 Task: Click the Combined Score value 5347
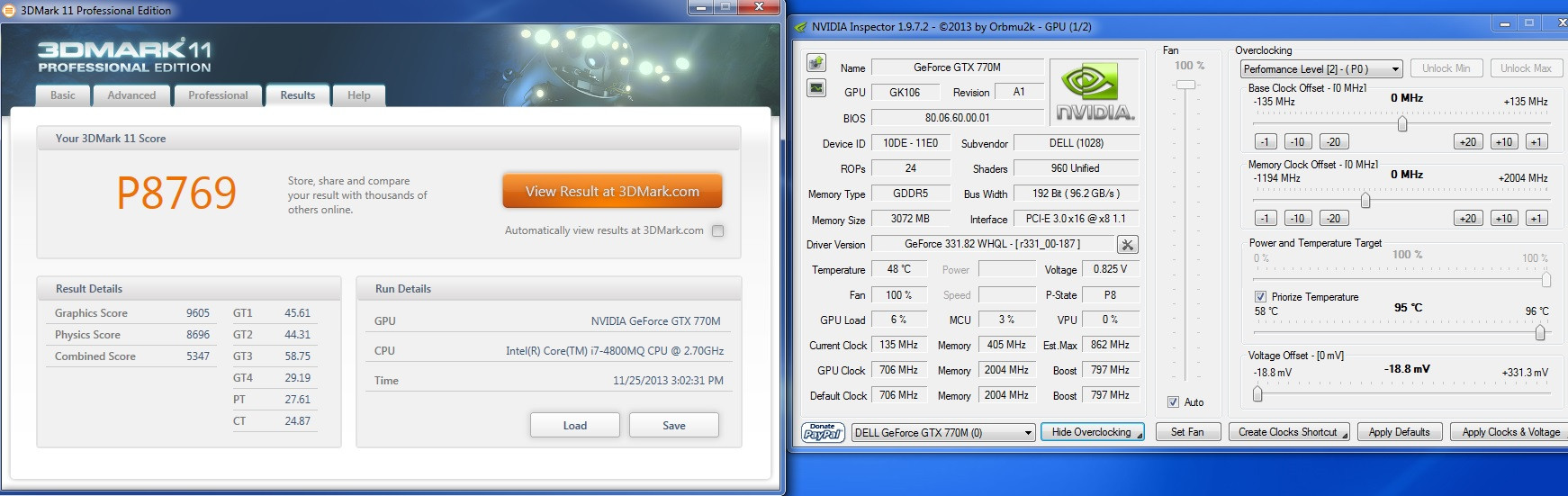click(198, 356)
